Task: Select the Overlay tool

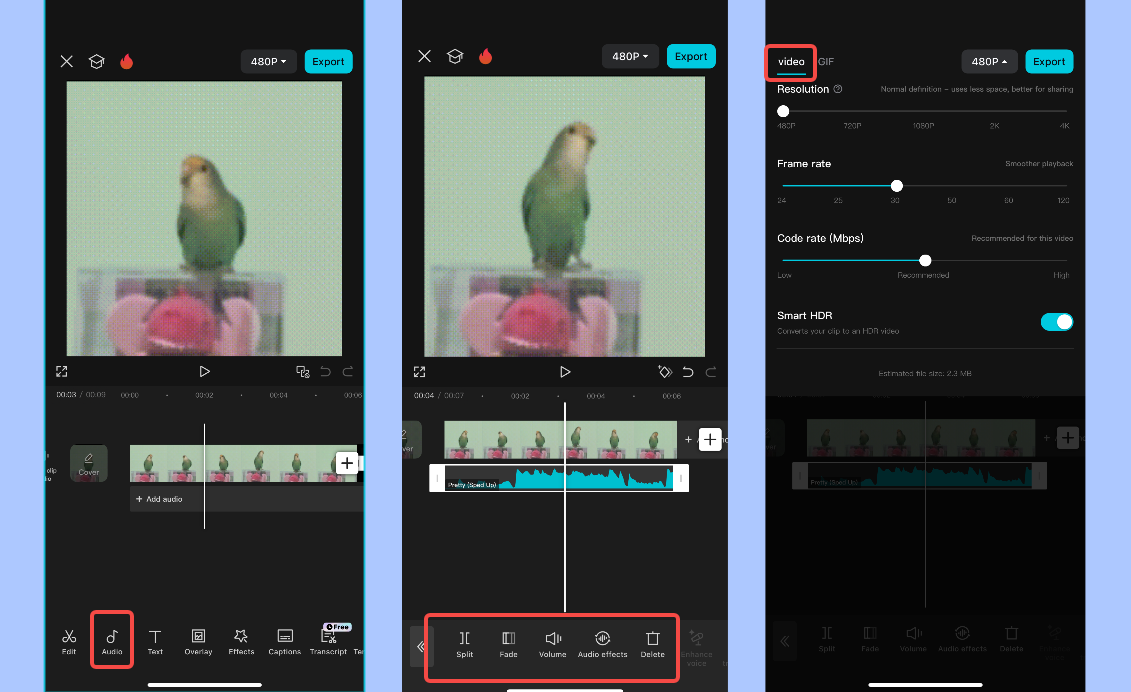Action: 198,641
